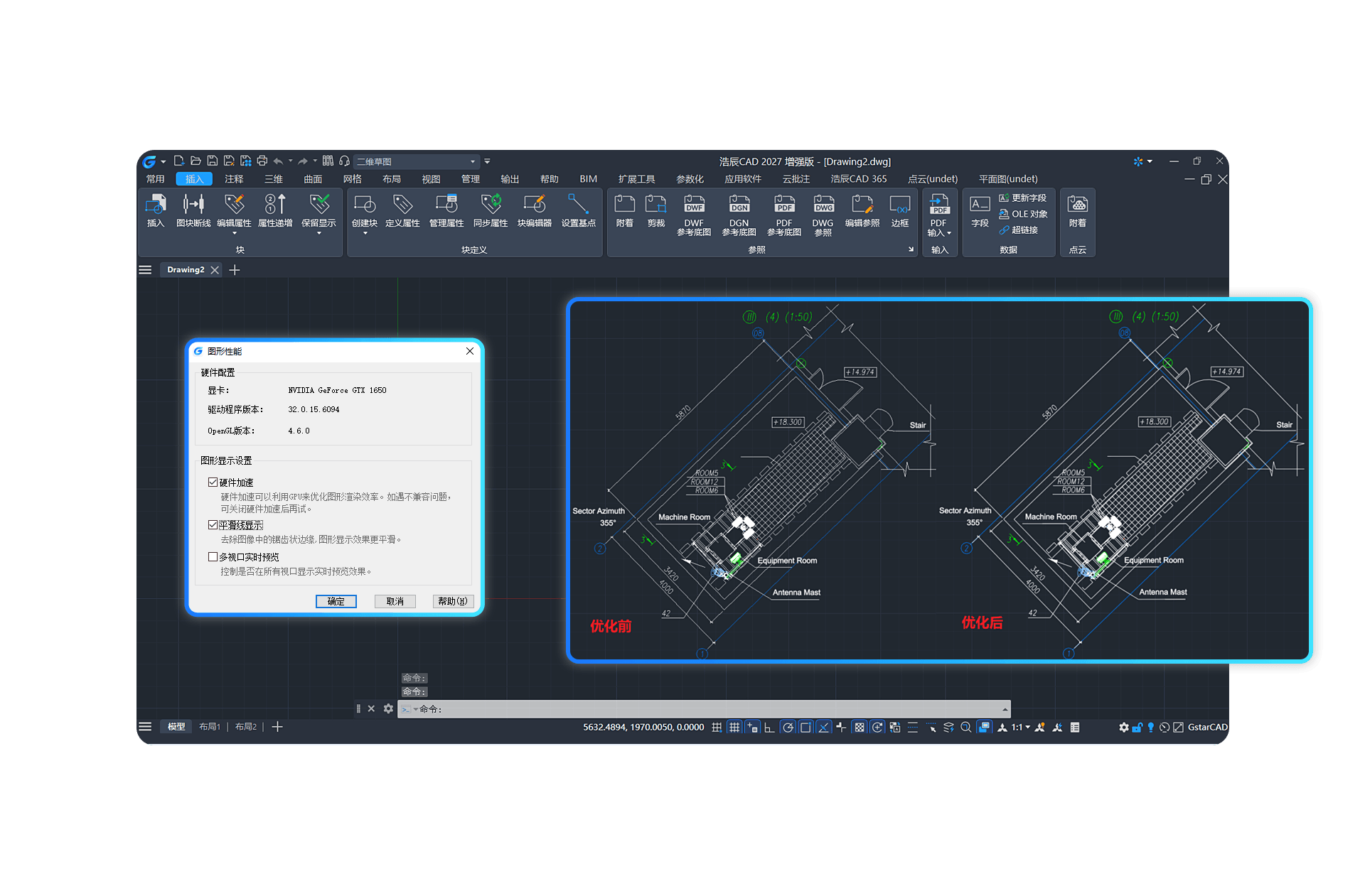Image resolution: width=1365 pixels, height=896 pixels.
Task: Click the Print icon in quick access toolbar
Action: coord(262,161)
